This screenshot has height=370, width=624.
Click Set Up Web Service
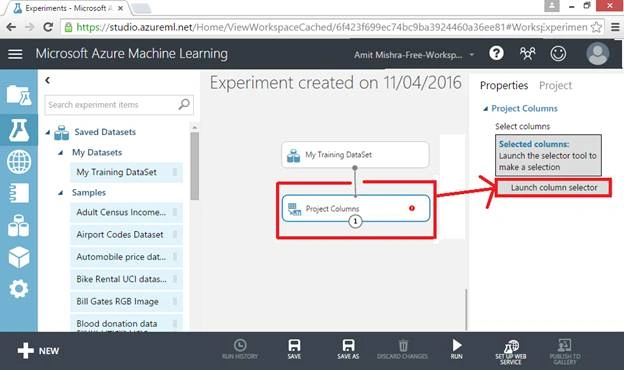511,352
